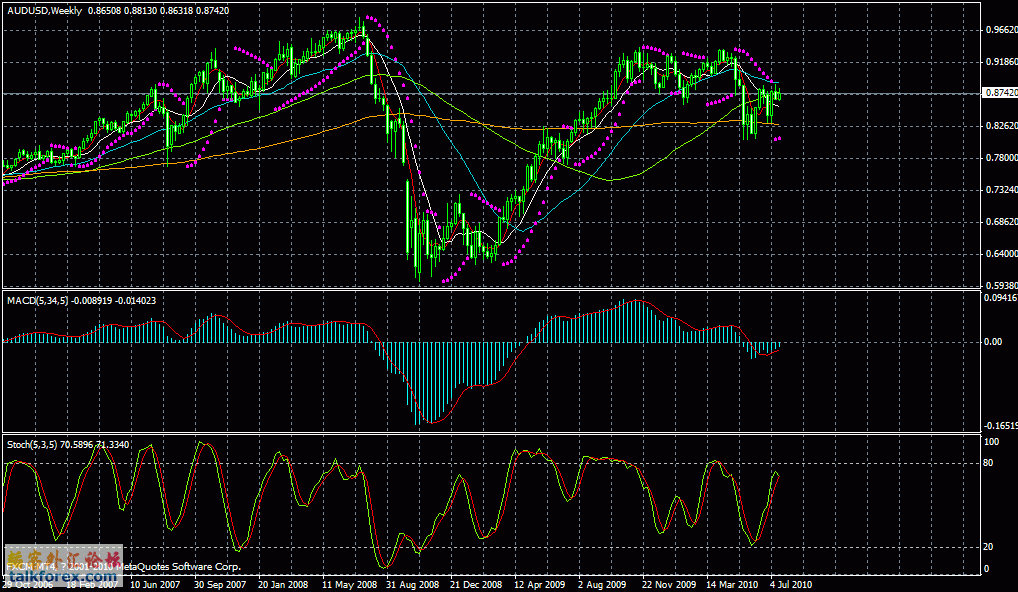Click price axis value 0.64000
This screenshot has width=1018, height=592.
point(1001,253)
